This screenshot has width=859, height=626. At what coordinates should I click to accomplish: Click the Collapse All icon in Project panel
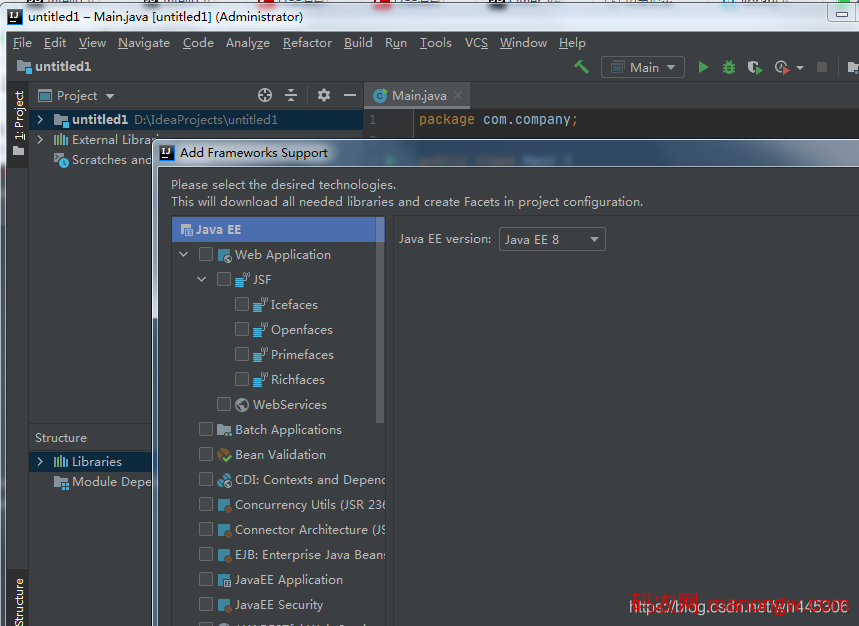pyautogui.click(x=291, y=95)
